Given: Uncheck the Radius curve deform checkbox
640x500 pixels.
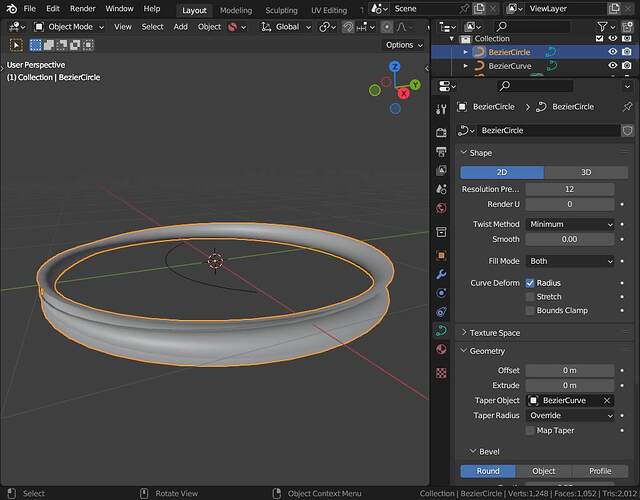Looking at the screenshot, I should click(x=530, y=283).
